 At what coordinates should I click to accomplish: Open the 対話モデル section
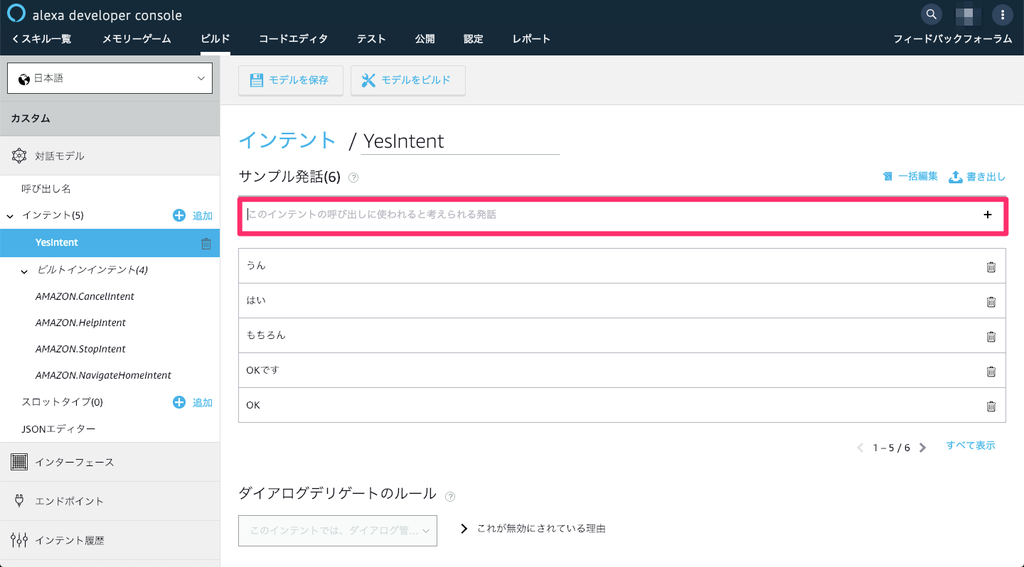point(110,155)
